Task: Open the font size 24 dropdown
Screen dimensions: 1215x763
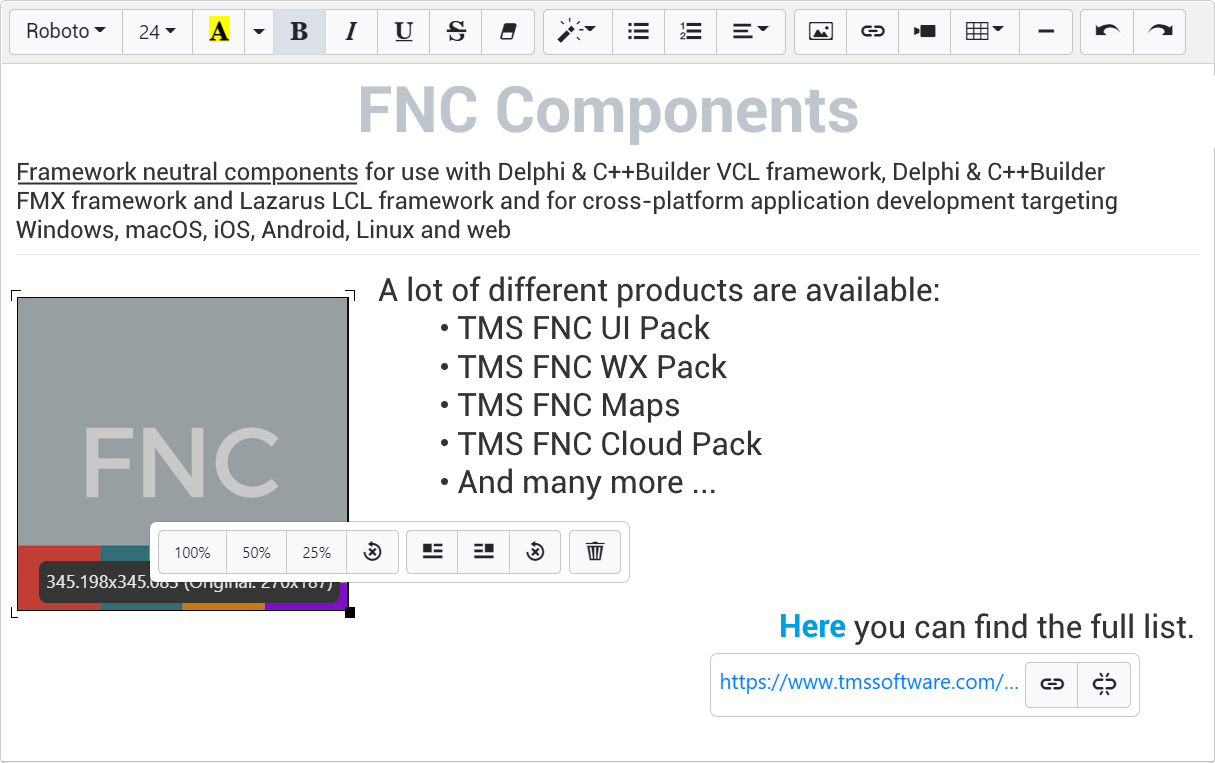Action: [x=156, y=31]
